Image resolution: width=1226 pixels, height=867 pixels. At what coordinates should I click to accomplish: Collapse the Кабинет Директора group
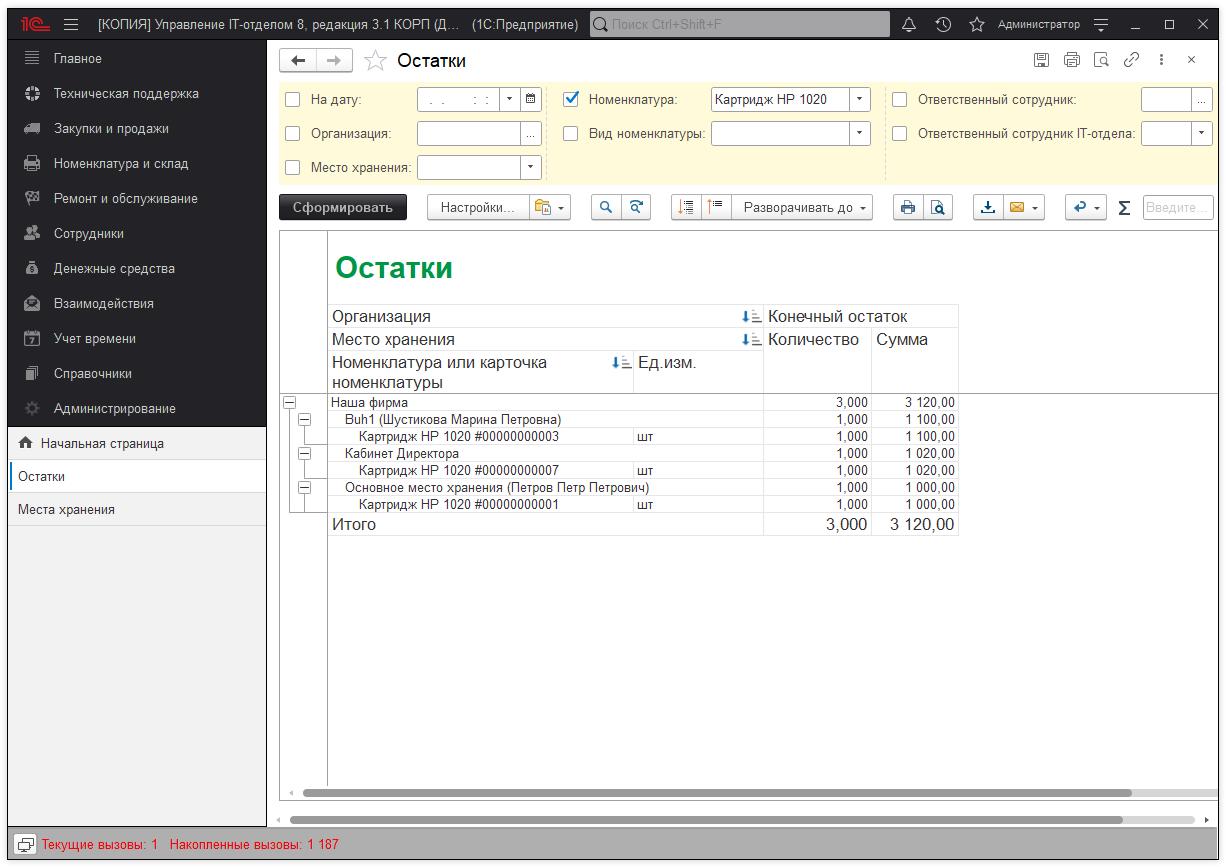click(x=305, y=453)
